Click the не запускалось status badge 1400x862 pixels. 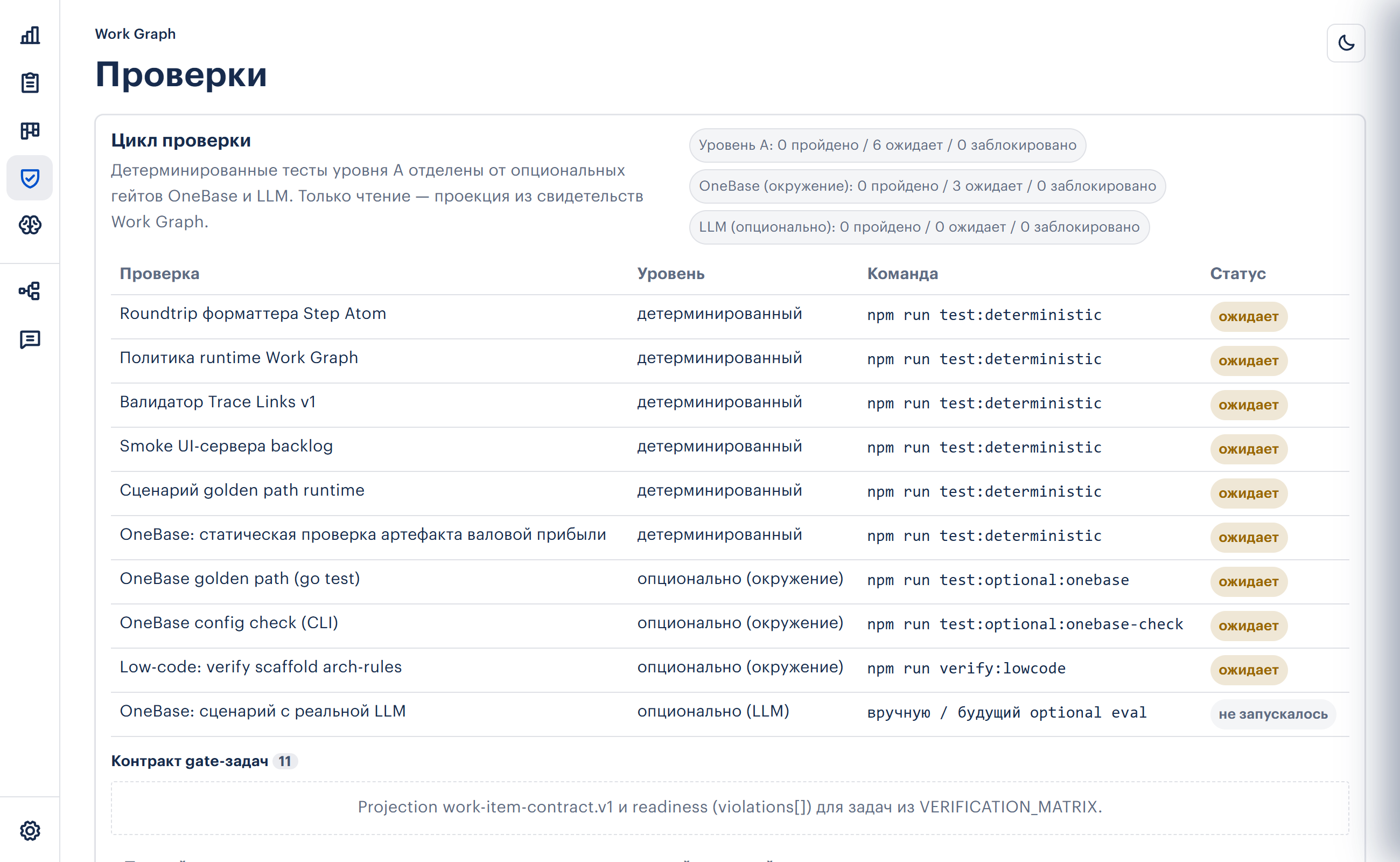1273,714
